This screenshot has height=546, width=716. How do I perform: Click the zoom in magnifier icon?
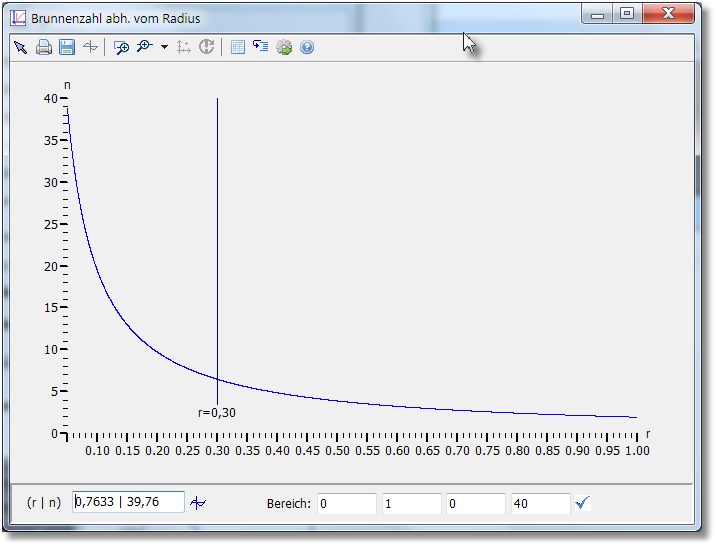coord(144,47)
